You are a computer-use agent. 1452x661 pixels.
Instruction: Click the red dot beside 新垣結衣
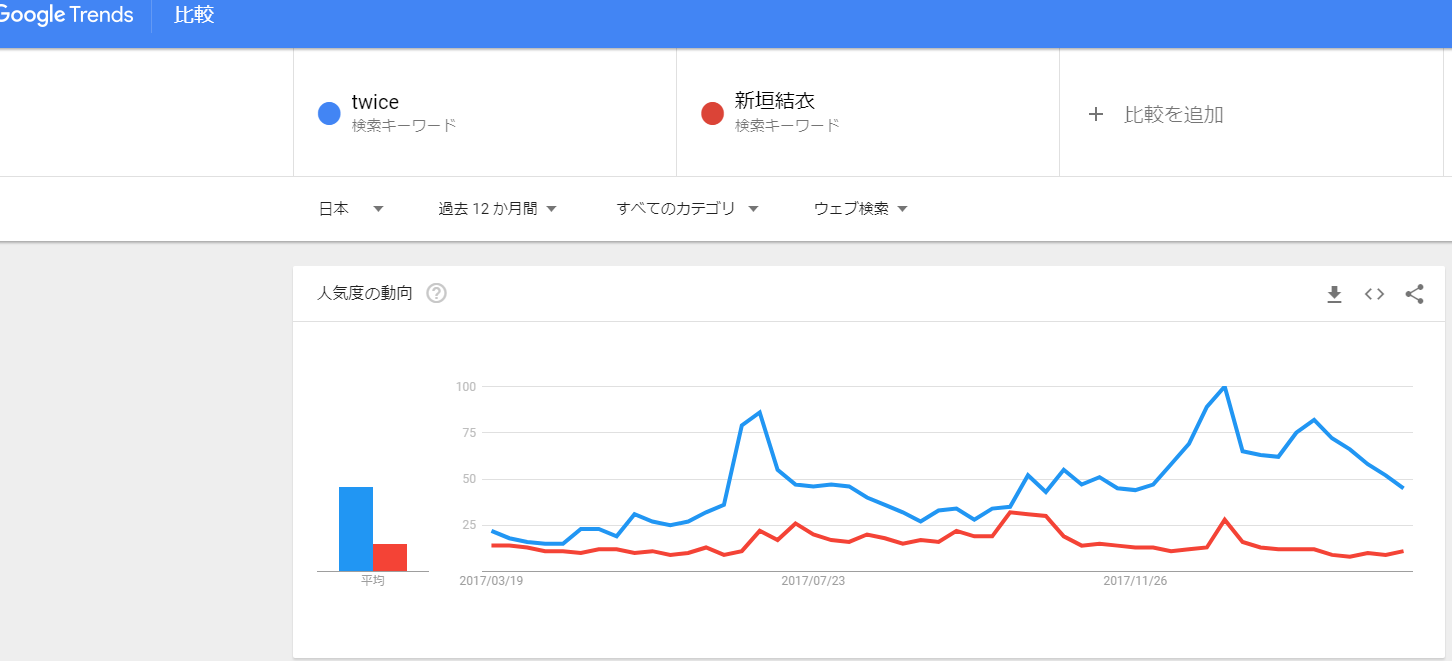712,113
